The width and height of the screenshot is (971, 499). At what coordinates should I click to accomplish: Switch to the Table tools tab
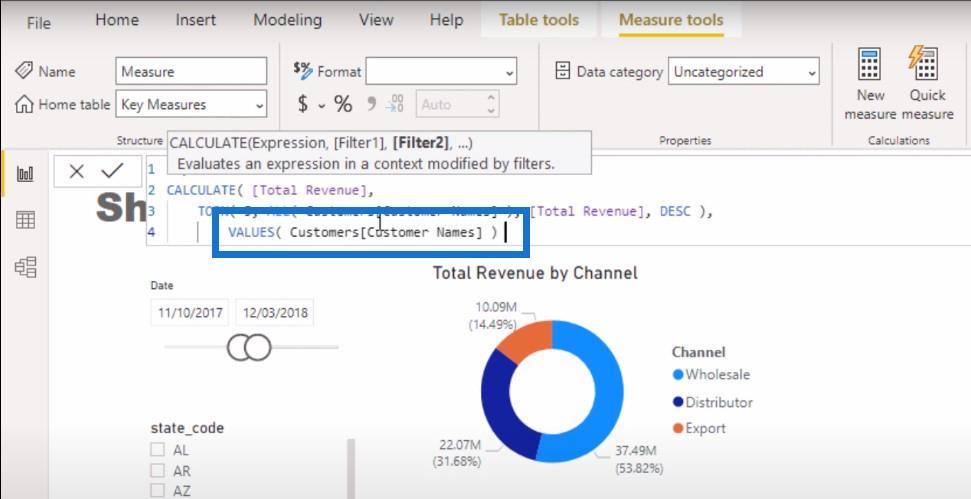pos(539,20)
